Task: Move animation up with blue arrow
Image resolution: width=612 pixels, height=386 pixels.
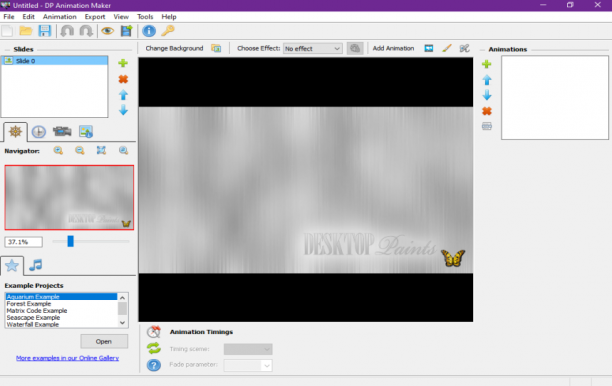Action: (x=487, y=80)
